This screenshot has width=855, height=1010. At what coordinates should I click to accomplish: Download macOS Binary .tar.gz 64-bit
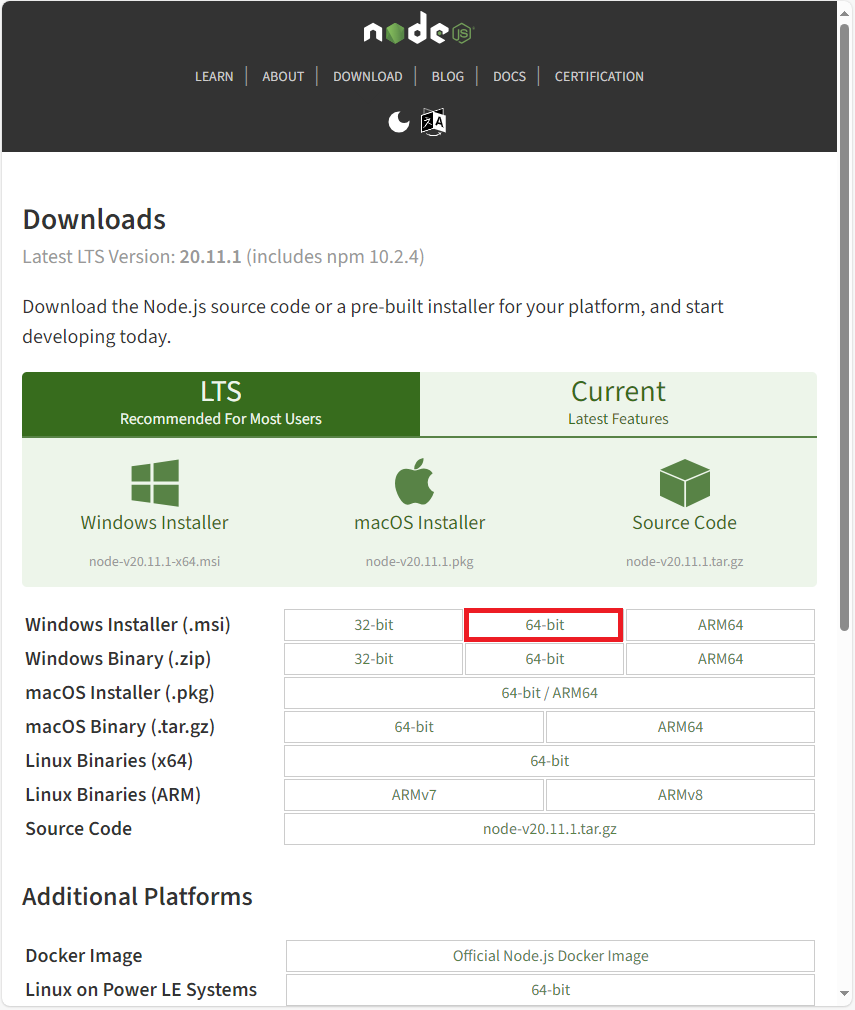pos(414,727)
